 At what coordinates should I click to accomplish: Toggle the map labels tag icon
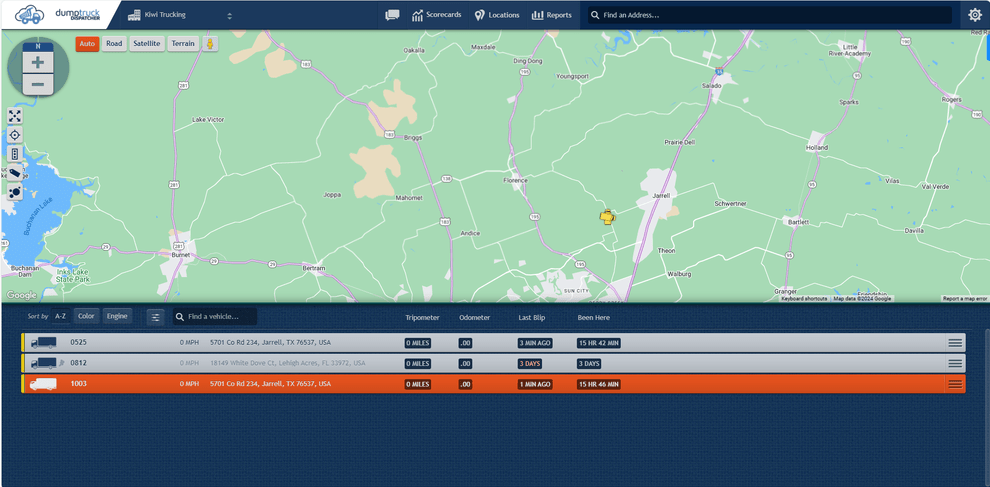point(15,172)
